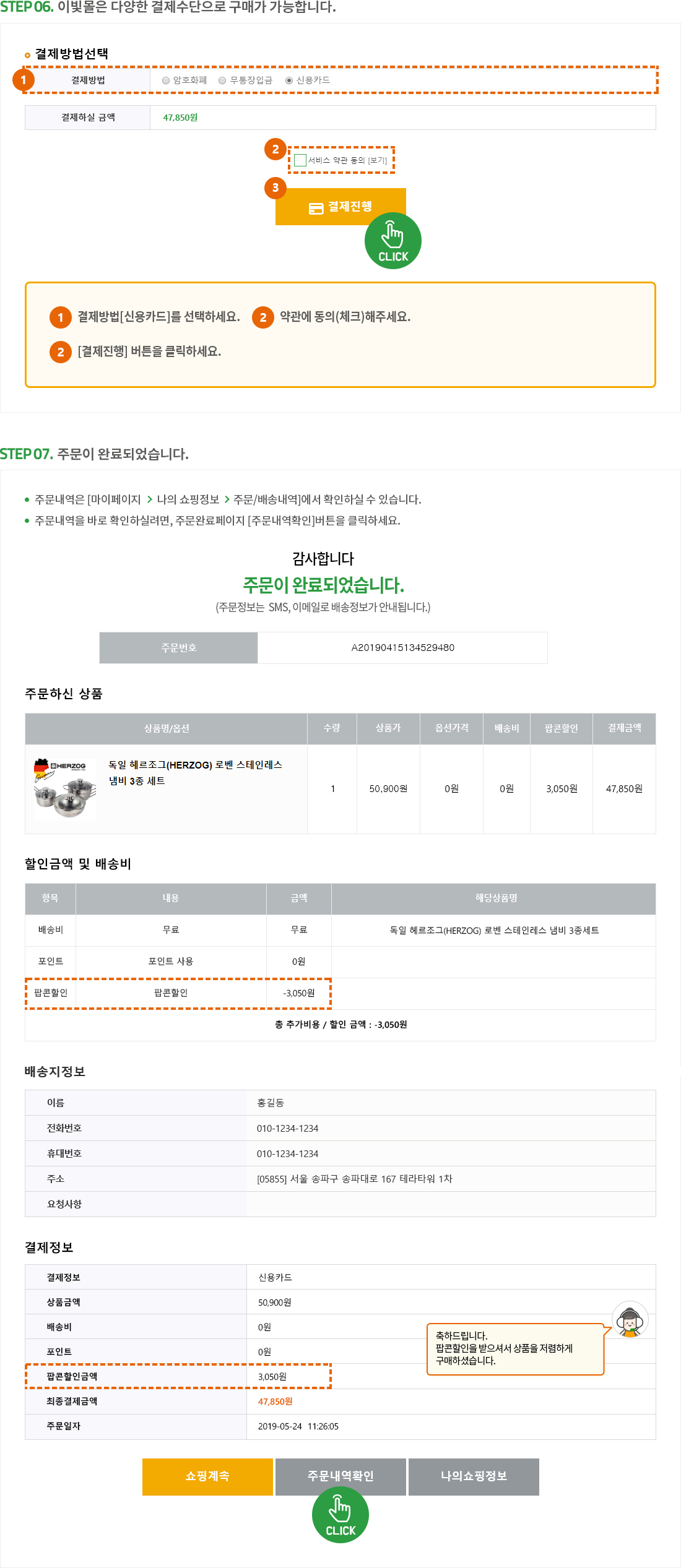Click the 결제진행 payment button
Viewport: 681px width, 1568px height.
[x=340, y=207]
